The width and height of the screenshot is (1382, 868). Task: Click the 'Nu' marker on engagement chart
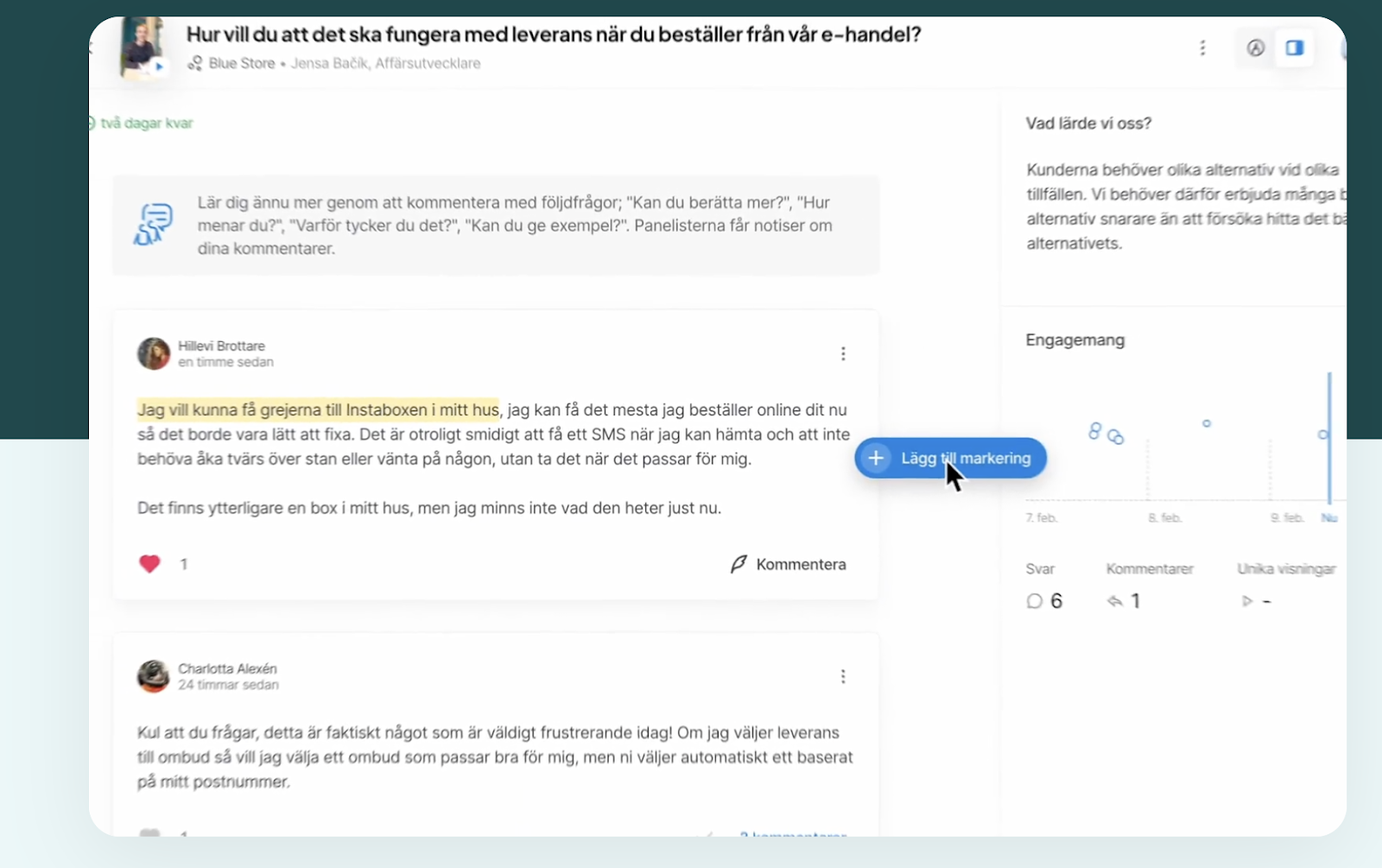(x=1328, y=517)
